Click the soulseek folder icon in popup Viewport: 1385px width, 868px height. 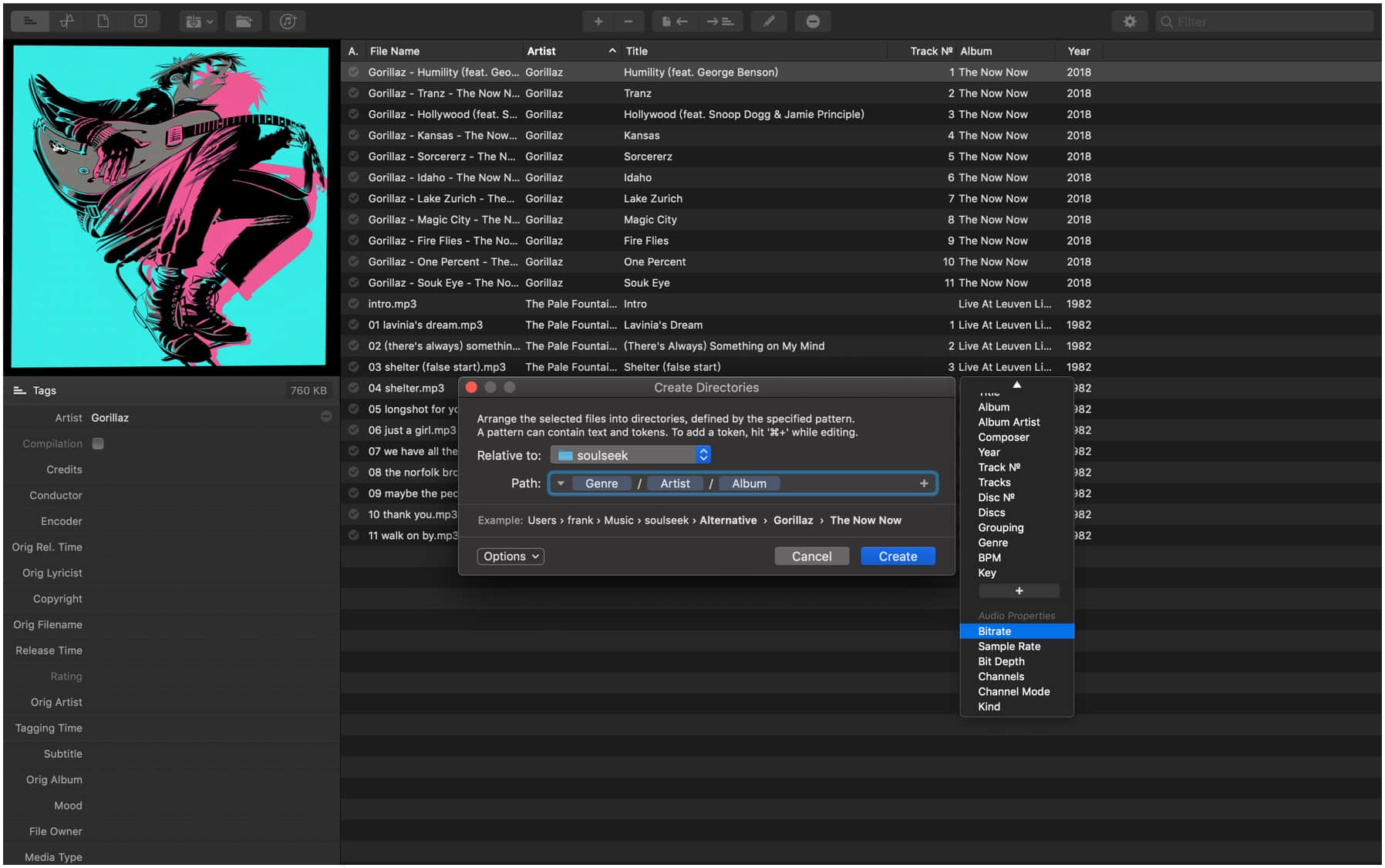click(565, 456)
